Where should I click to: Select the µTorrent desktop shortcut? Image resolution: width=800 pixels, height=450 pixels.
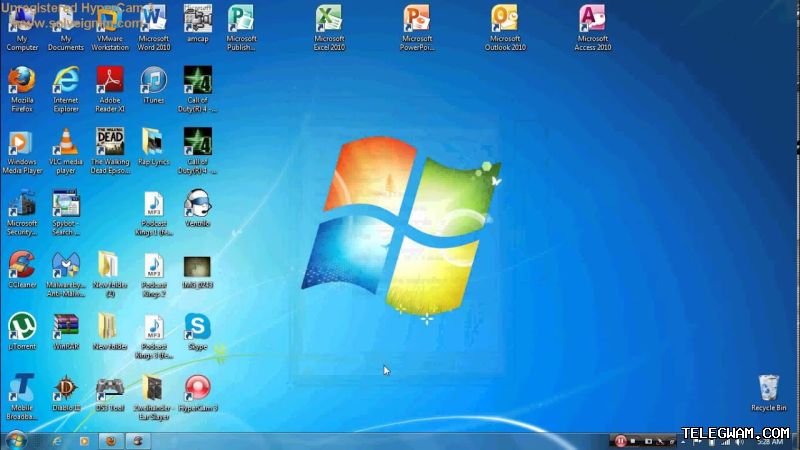click(x=22, y=332)
